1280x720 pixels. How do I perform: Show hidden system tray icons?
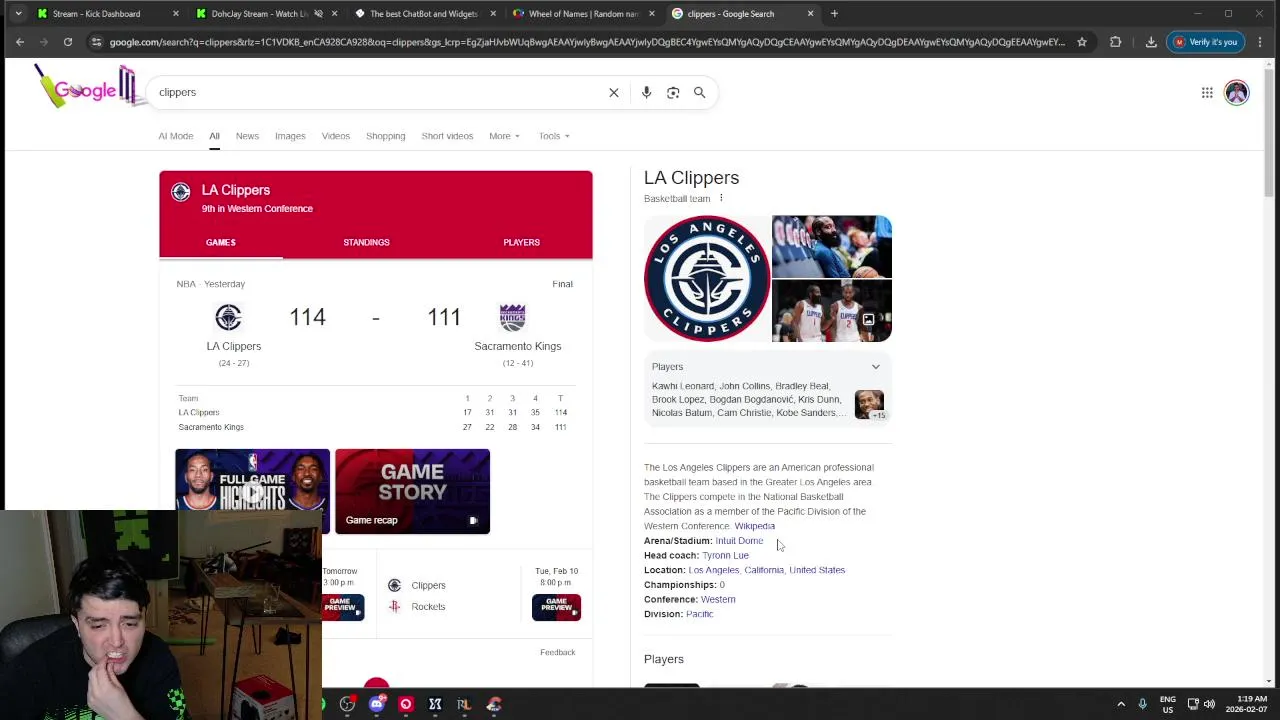[1121, 704]
